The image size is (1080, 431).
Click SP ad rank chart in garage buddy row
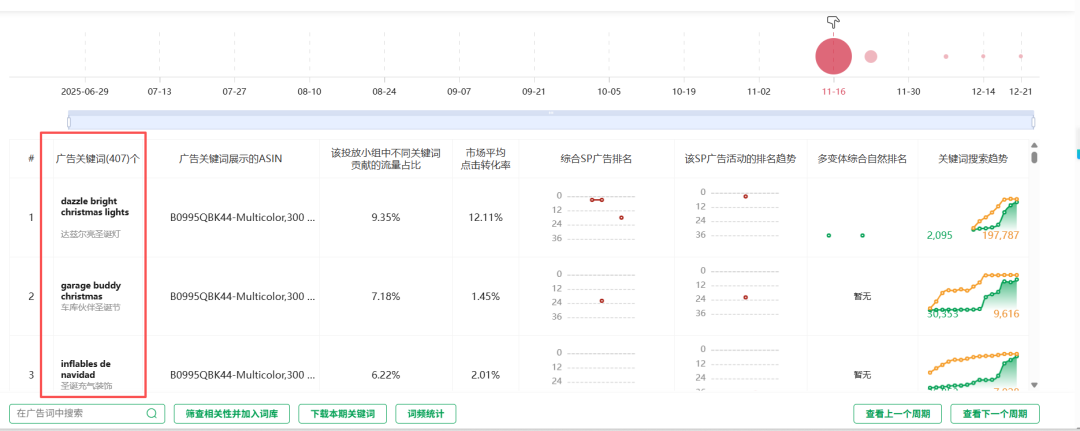click(x=596, y=295)
